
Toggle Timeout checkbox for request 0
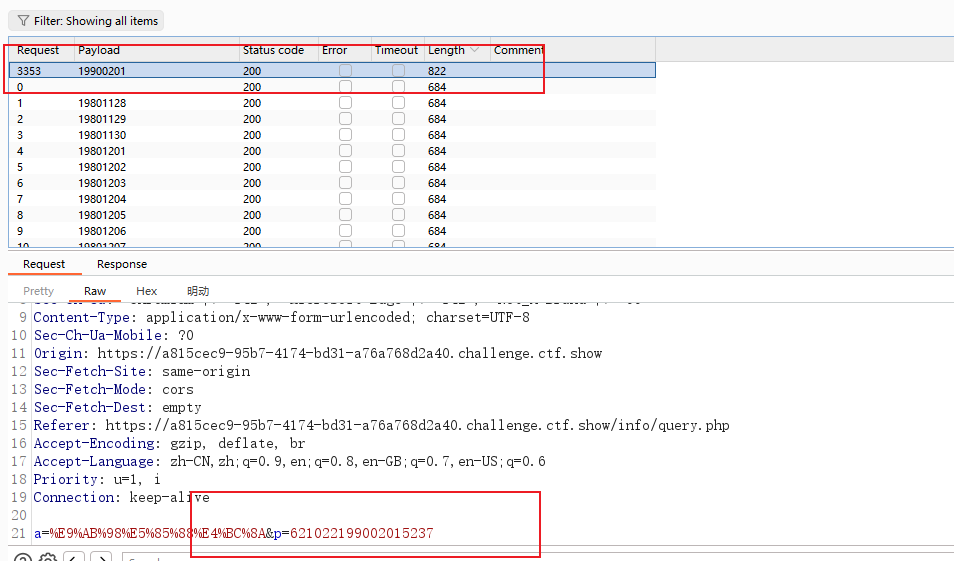click(x=399, y=86)
